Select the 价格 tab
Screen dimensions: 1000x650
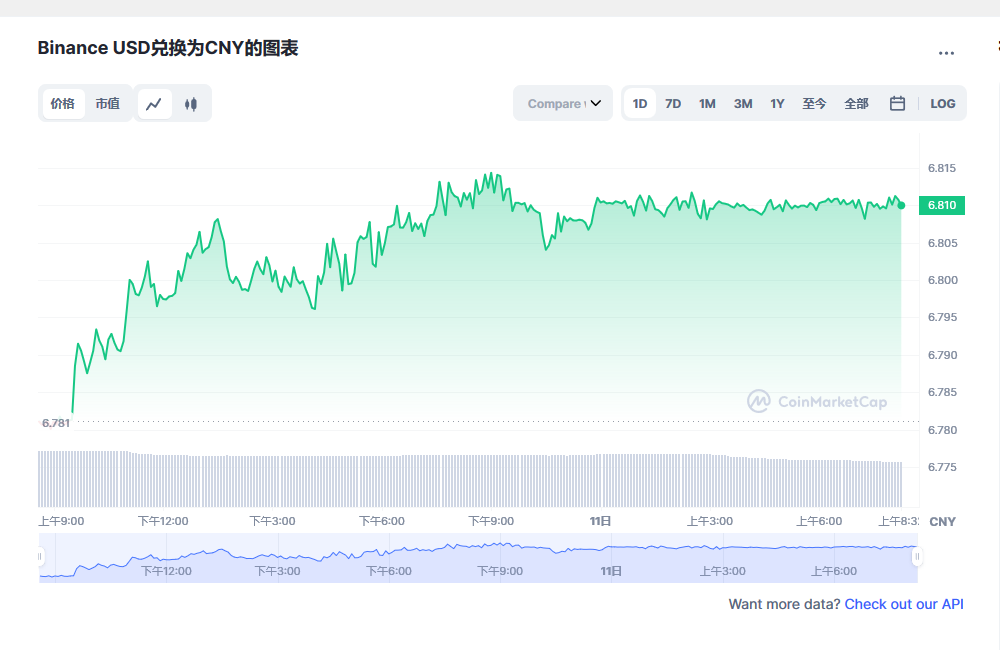click(63, 103)
